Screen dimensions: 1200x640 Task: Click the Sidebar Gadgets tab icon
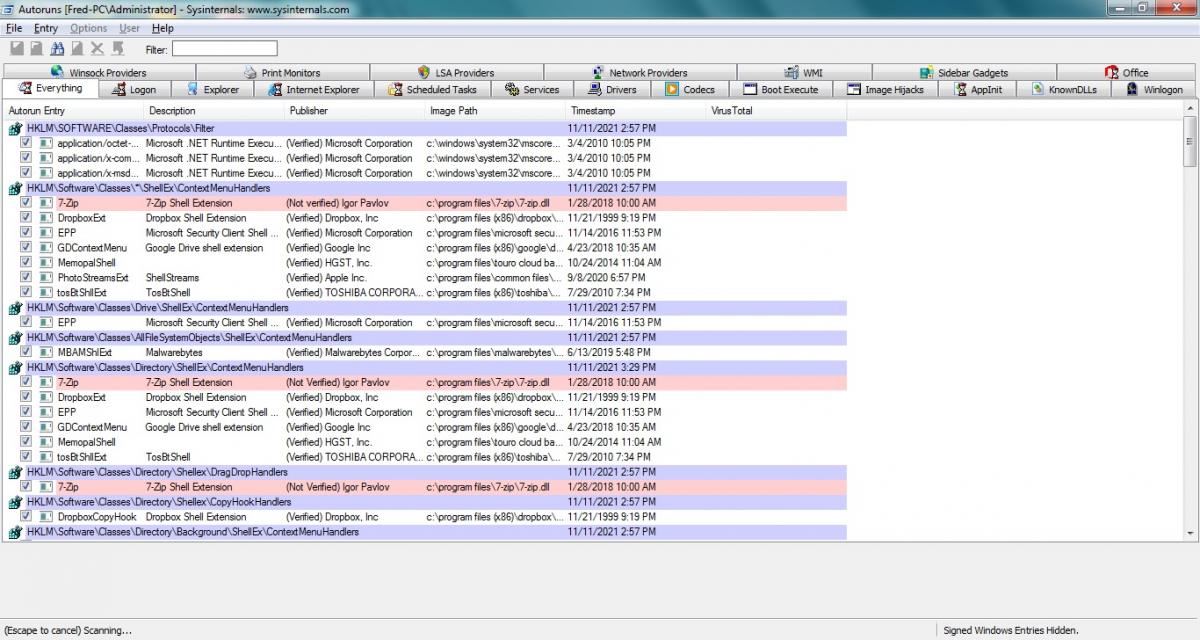[927, 72]
